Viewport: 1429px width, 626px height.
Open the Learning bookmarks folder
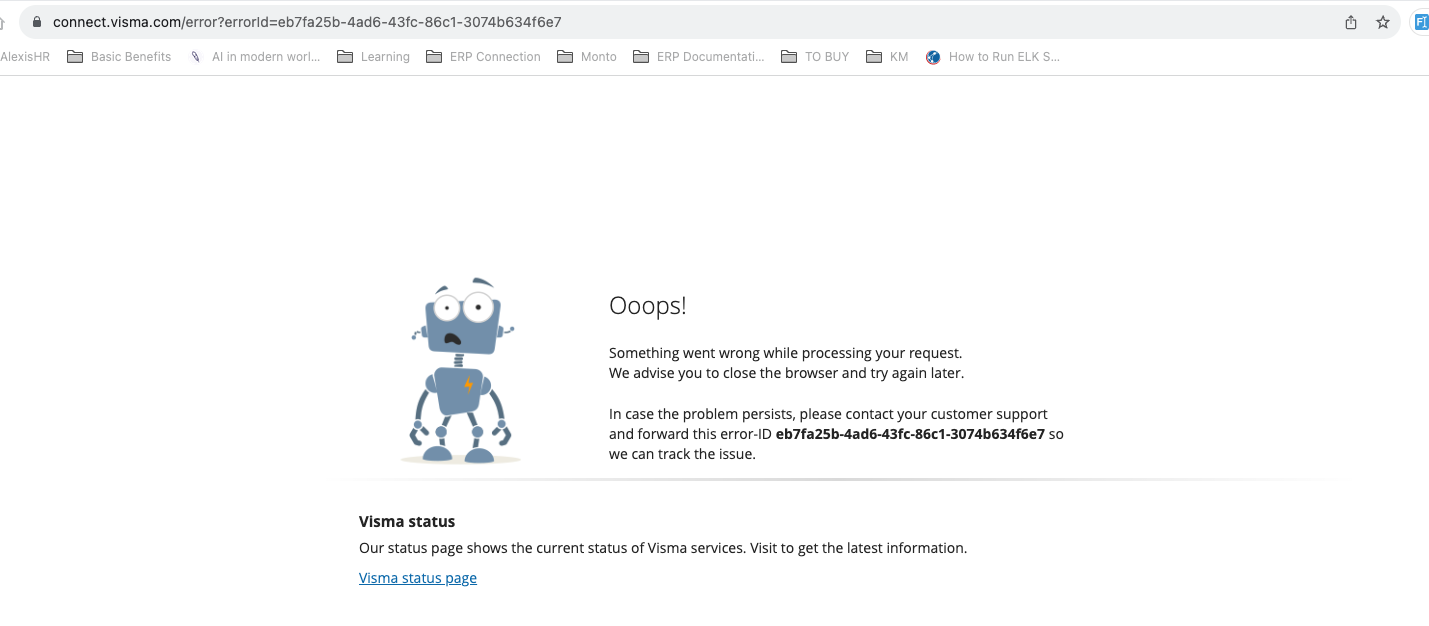(383, 56)
